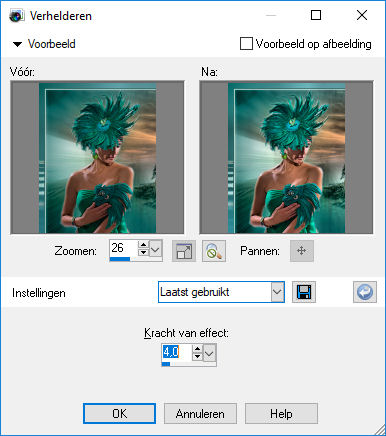386x436 pixels.
Task: Increase Kracht van effect with up arrow
Action: click(x=197, y=349)
